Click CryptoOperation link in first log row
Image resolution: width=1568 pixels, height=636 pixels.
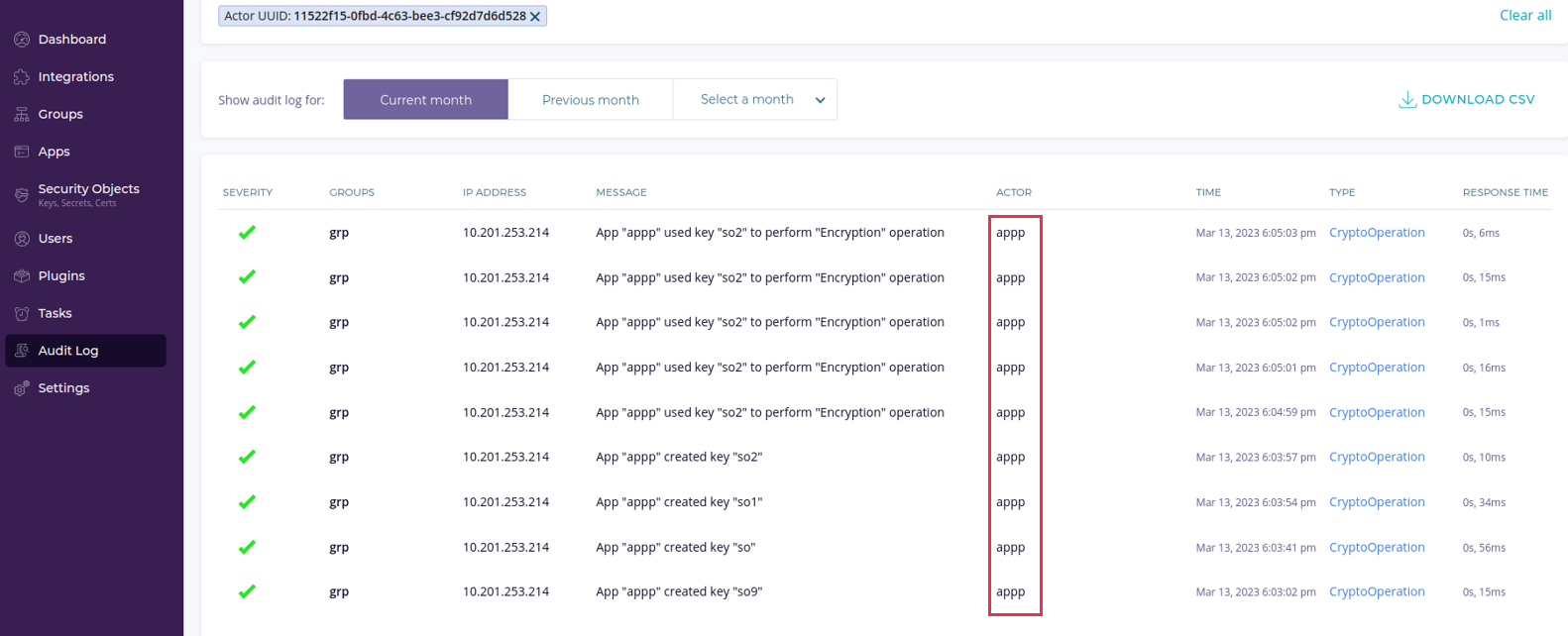[1376, 233]
